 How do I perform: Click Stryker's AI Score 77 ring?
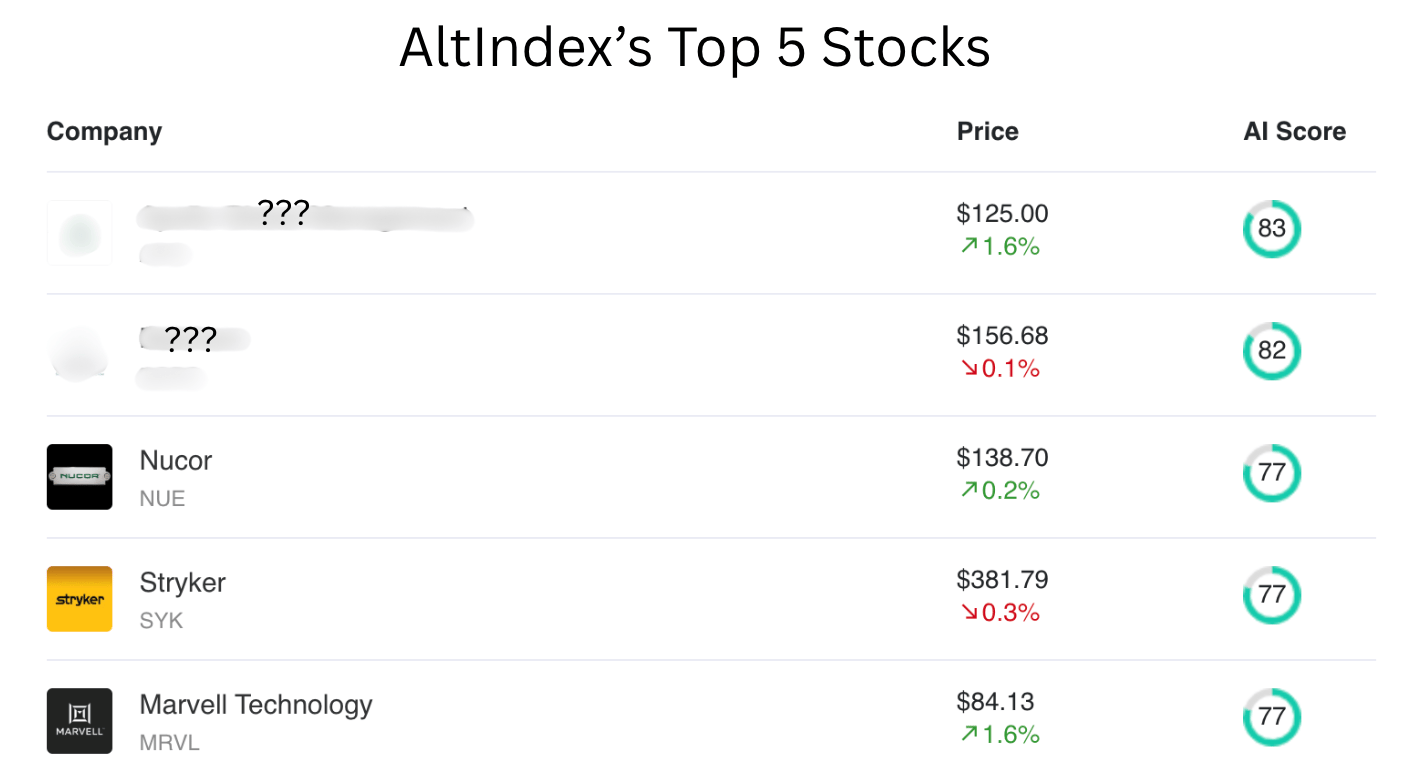point(1271,595)
